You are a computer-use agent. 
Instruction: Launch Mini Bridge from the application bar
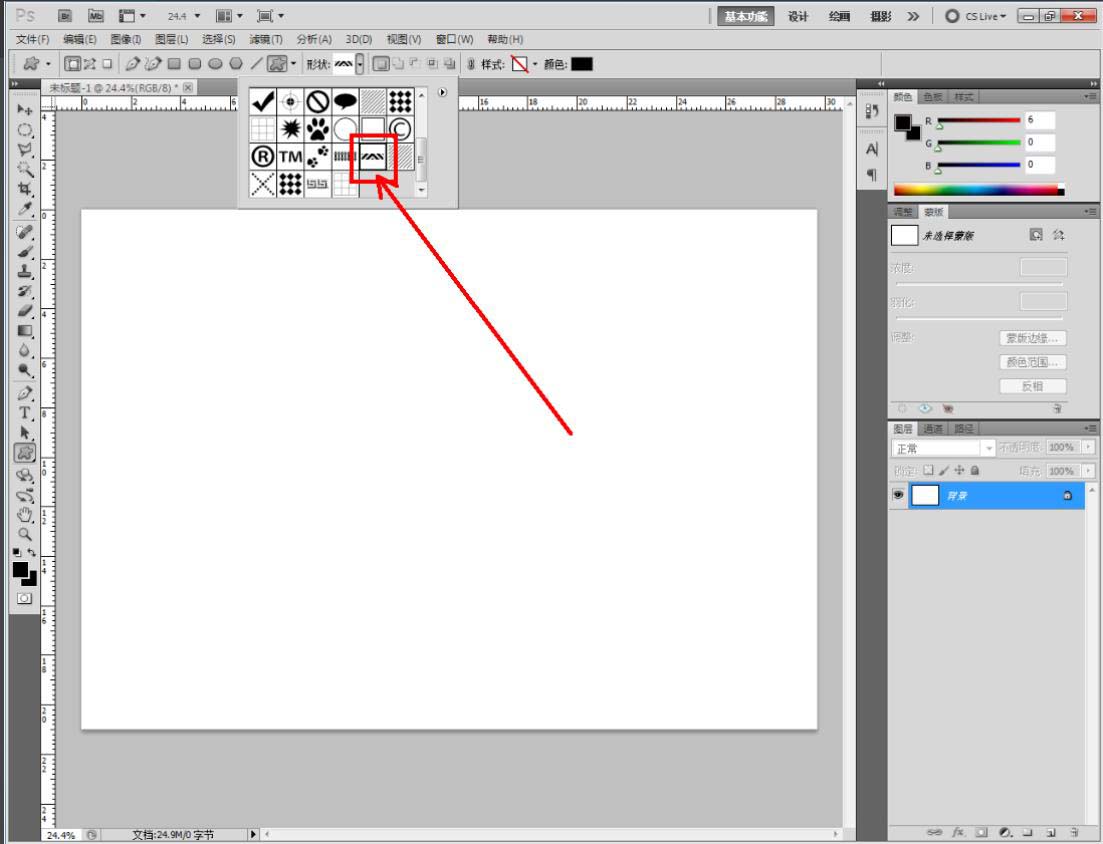(96, 15)
